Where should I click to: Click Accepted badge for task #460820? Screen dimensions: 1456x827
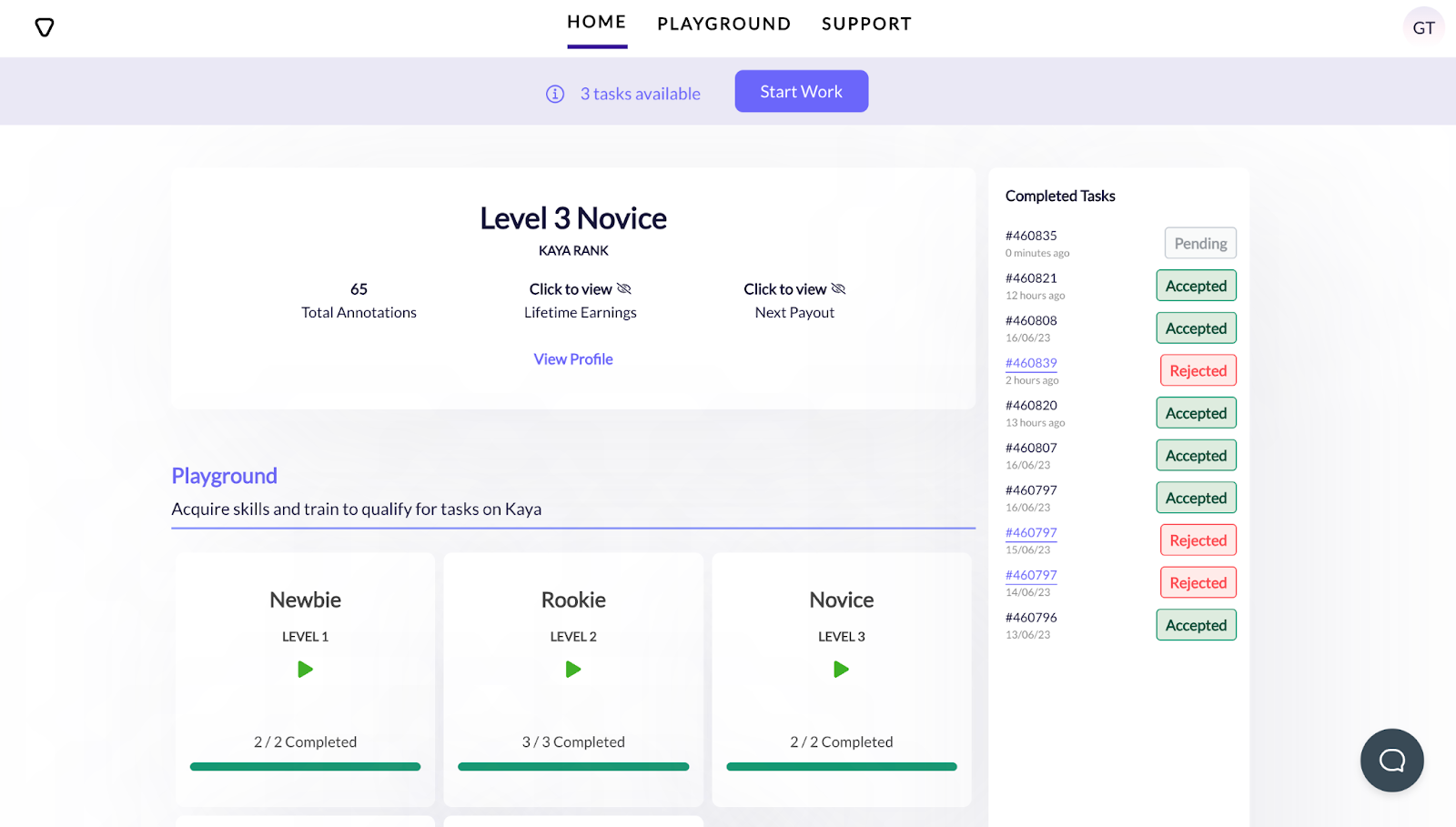pyautogui.click(x=1197, y=413)
